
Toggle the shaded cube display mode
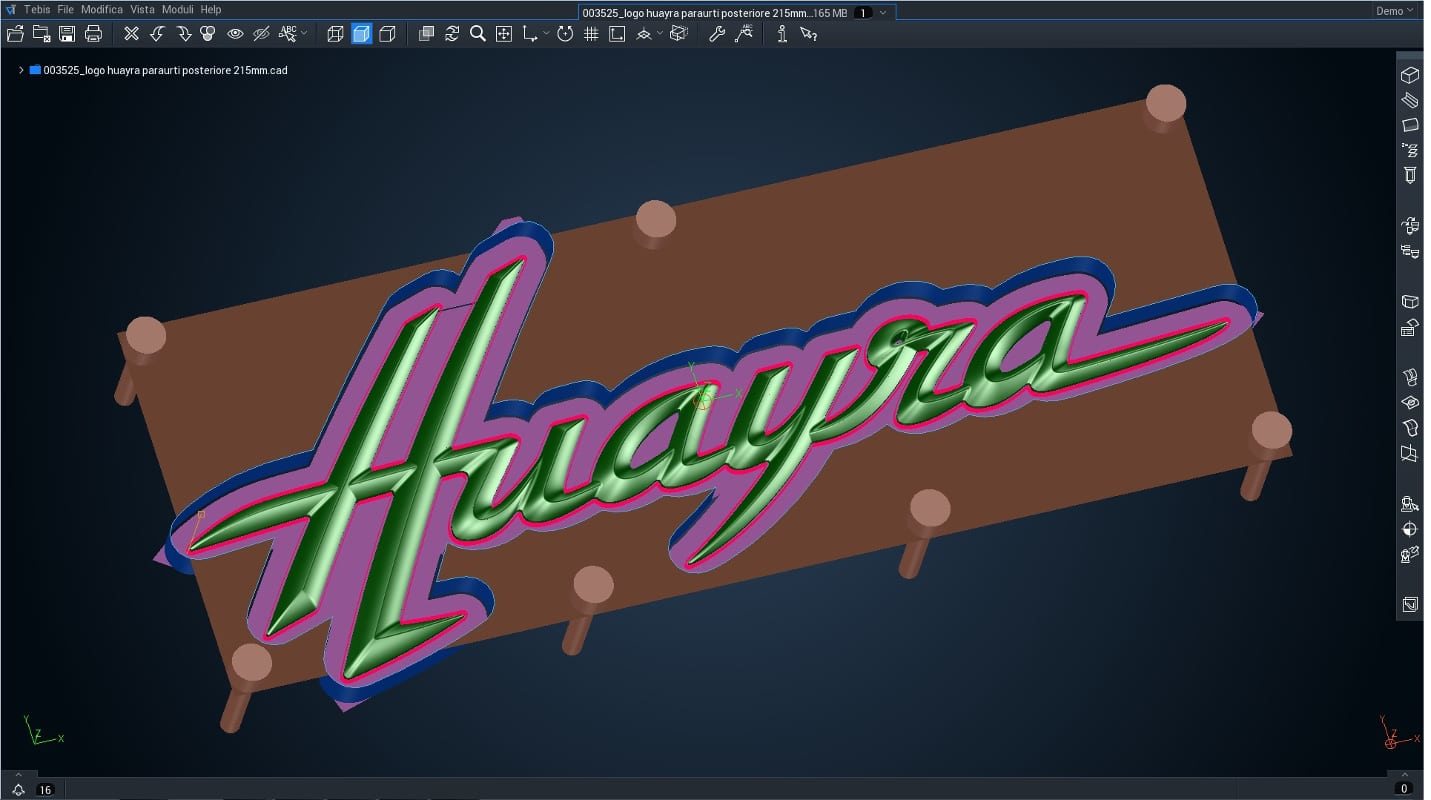click(361, 34)
